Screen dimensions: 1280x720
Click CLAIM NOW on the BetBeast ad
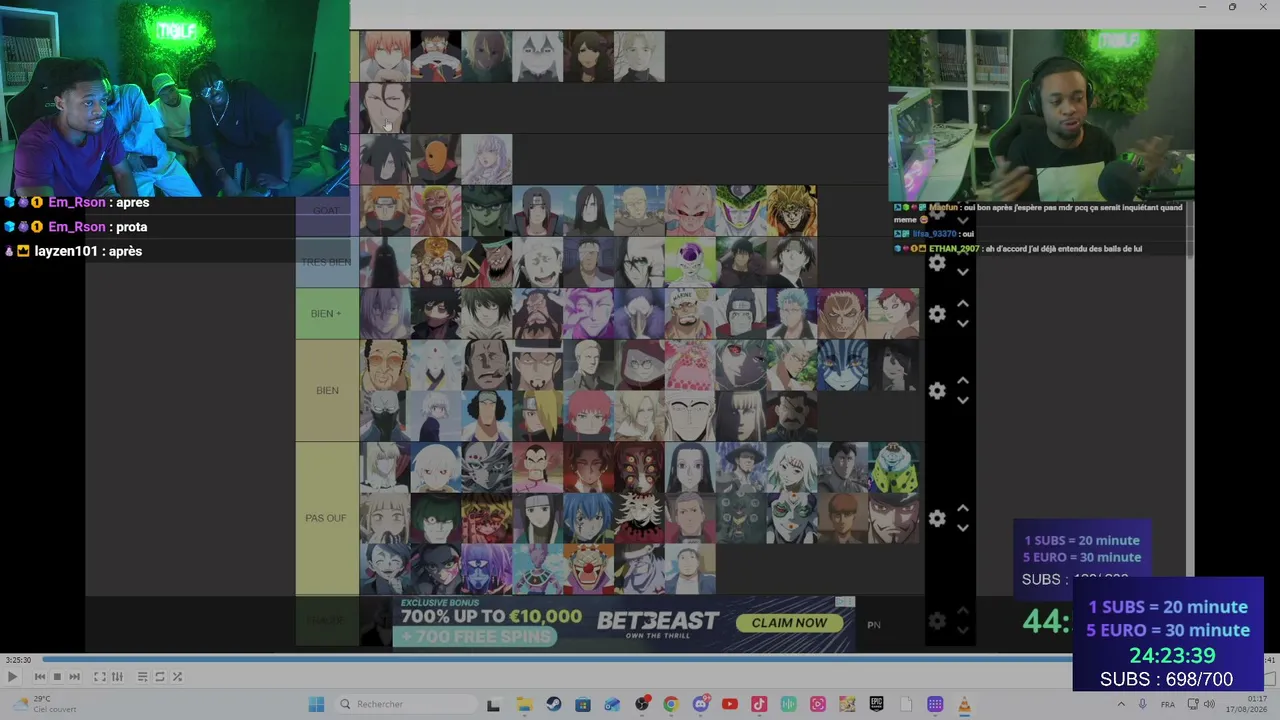tap(789, 622)
